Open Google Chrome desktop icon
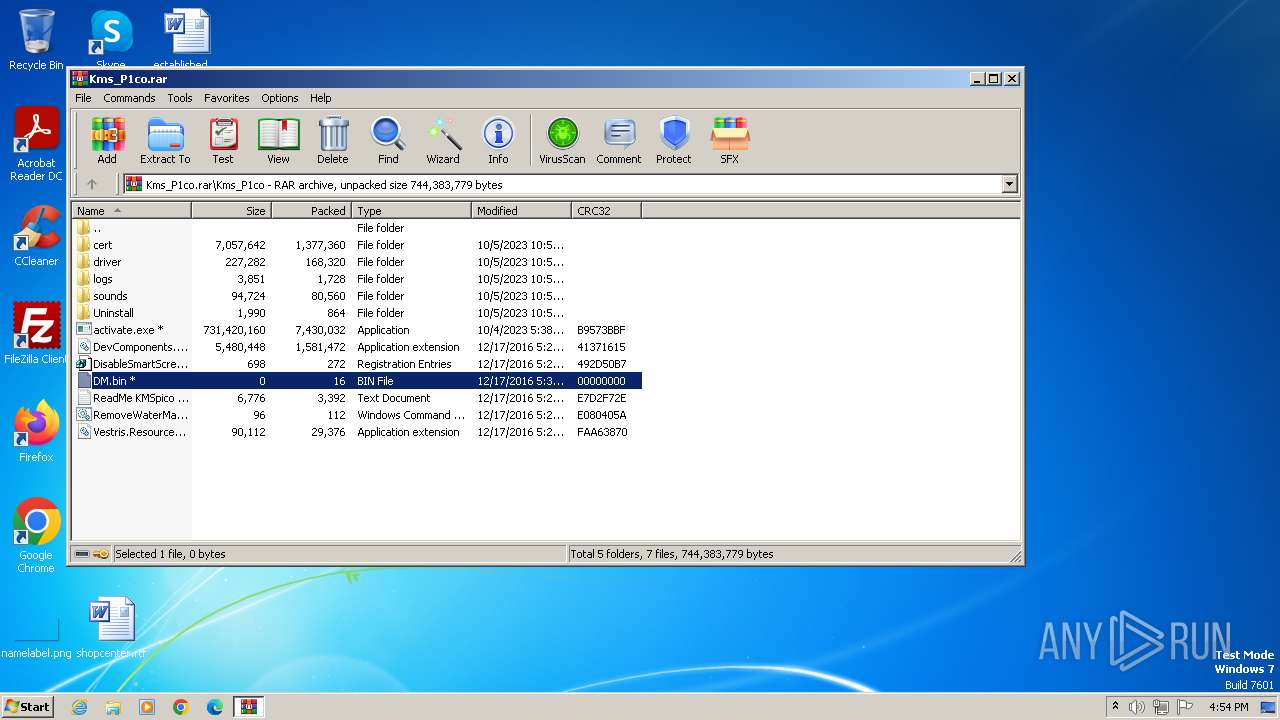 tap(36, 536)
